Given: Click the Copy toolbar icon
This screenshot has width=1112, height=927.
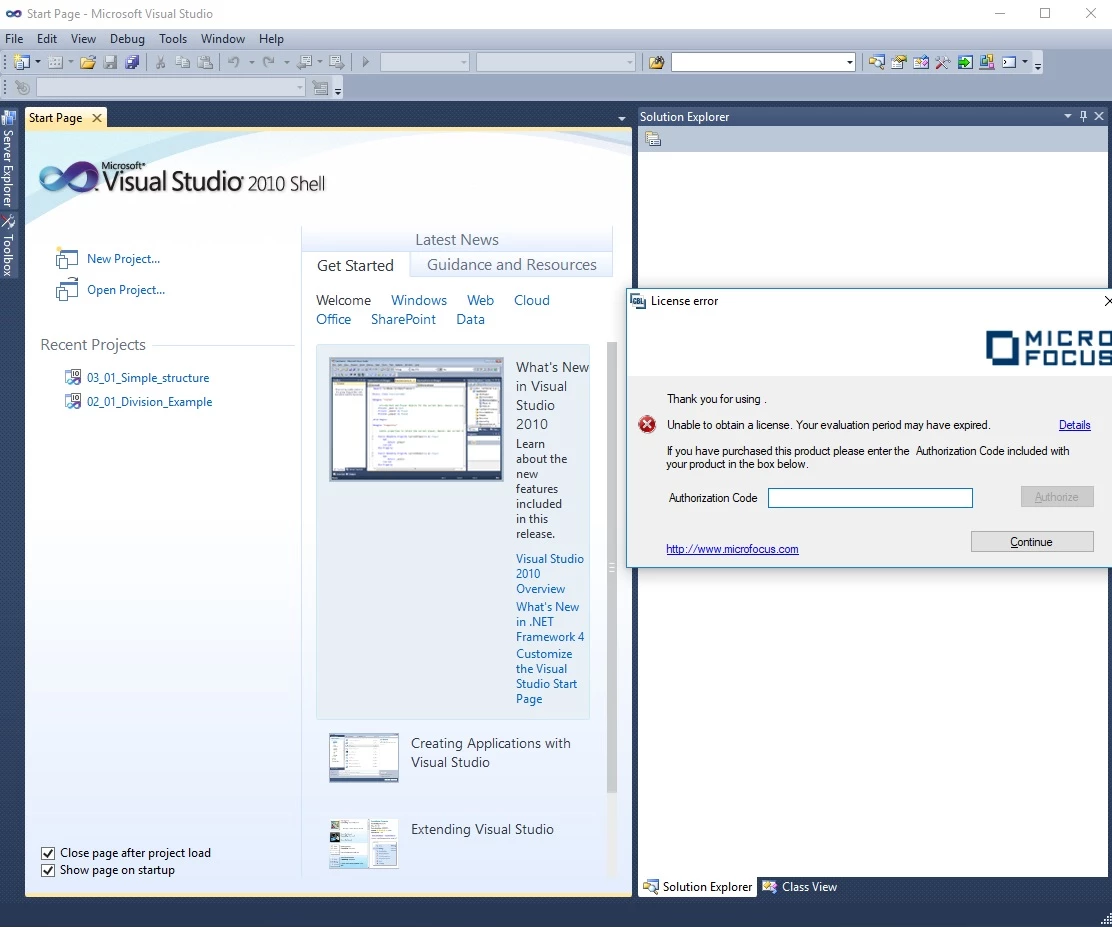Looking at the screenshot, I should tap(182, 62).
